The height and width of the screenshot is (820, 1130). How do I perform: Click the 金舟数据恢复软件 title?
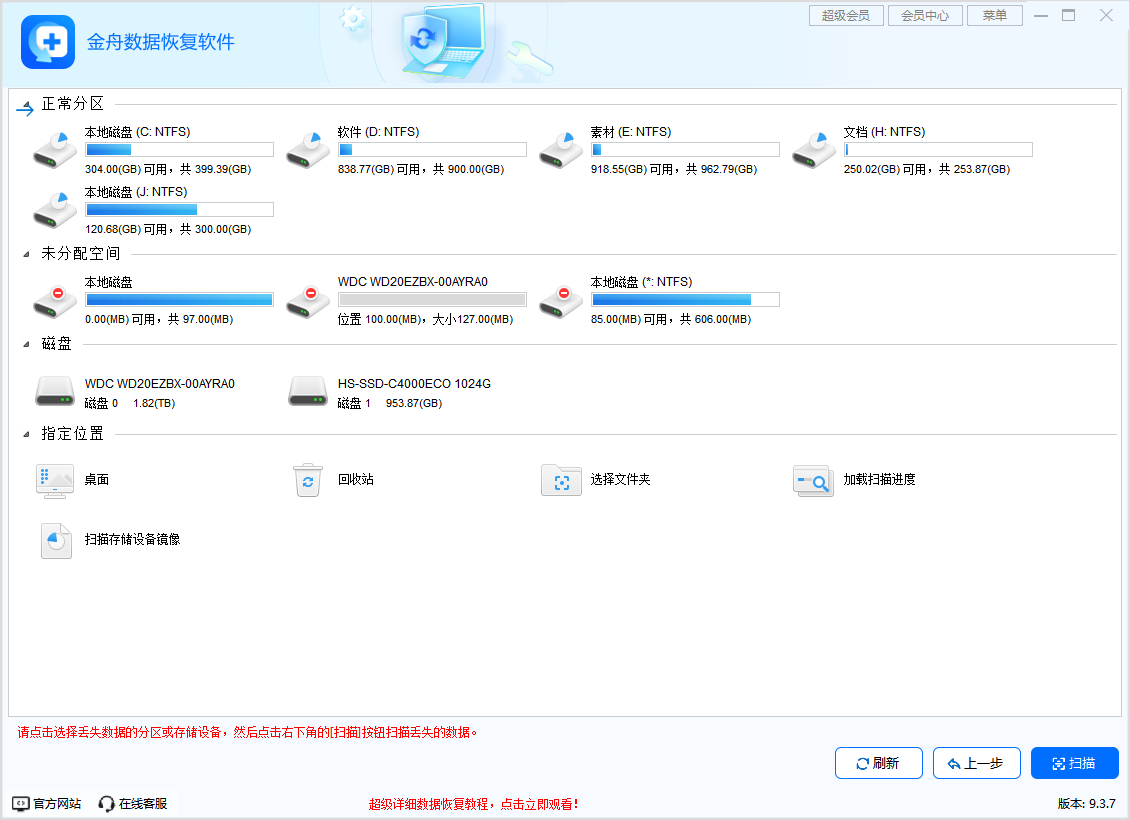[161, 42]
